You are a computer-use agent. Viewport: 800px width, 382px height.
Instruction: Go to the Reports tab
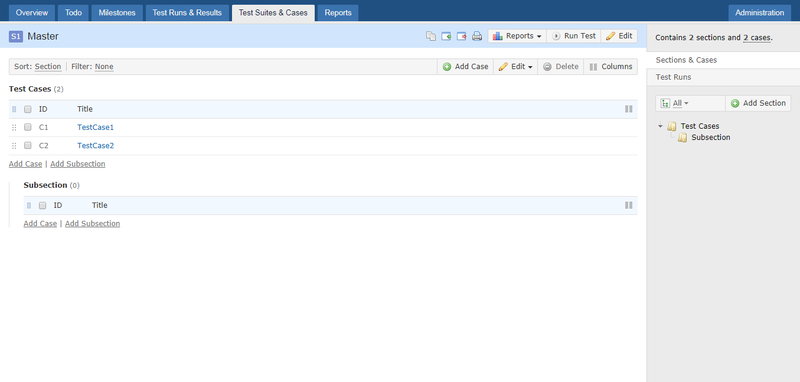tap(338, 13)
